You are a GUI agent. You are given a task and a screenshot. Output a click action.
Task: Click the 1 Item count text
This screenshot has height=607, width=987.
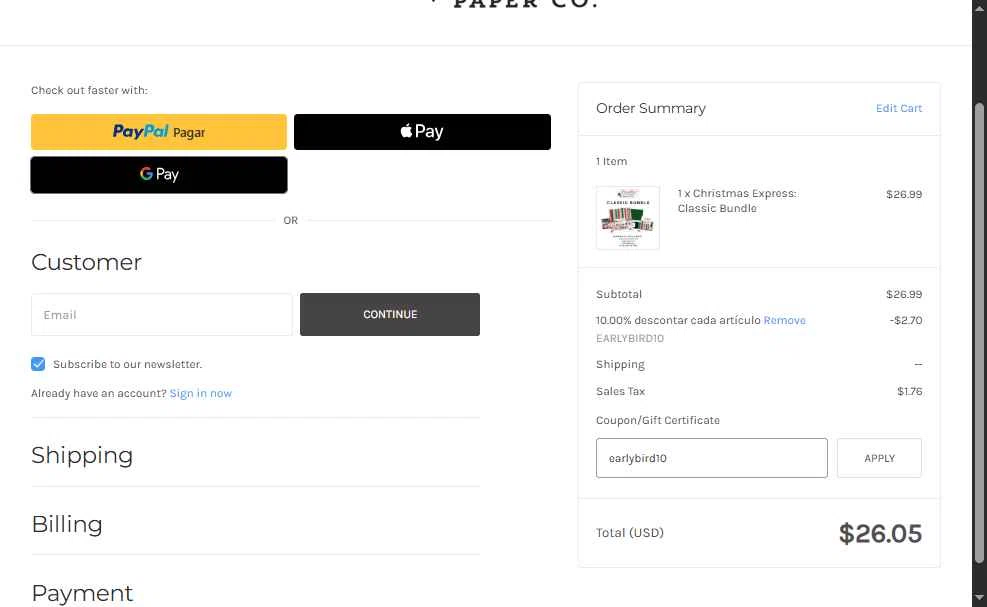611,161
